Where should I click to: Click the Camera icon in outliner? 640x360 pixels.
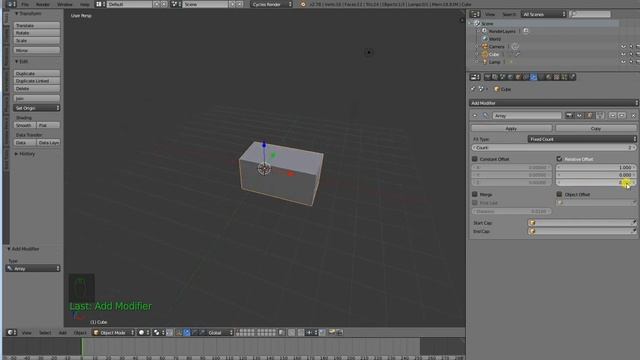[485, 47]
